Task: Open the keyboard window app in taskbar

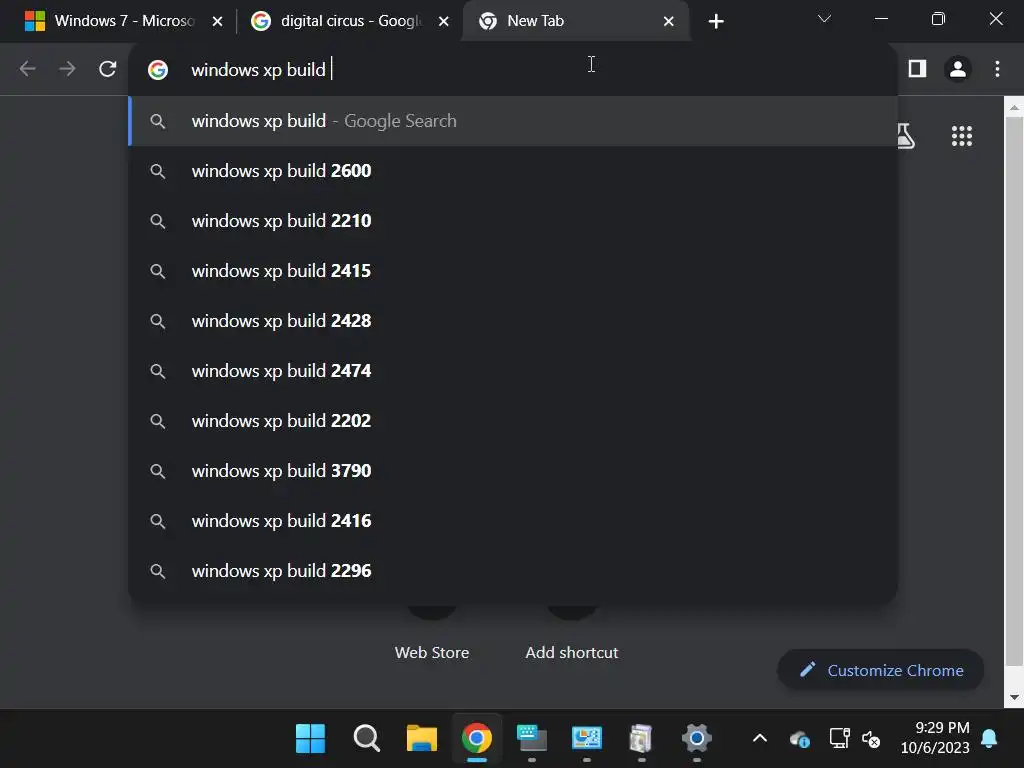Action: point(532,738)
